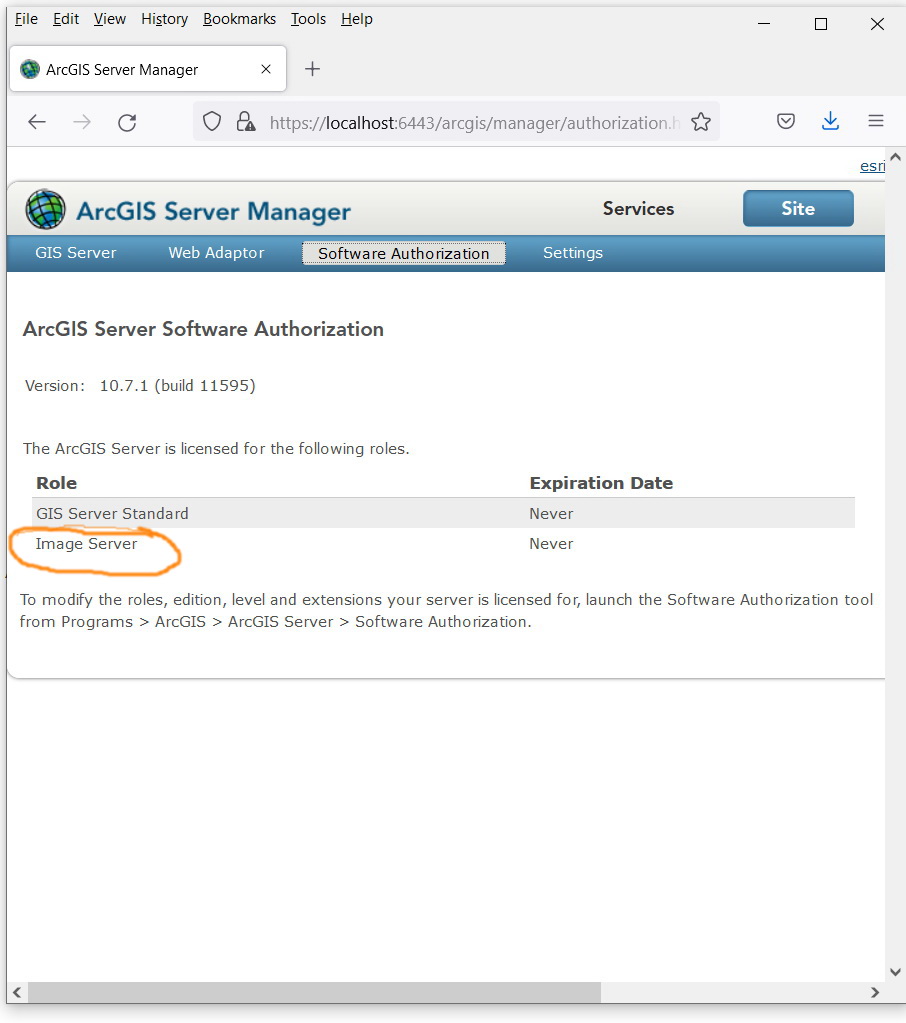Save the page to Pocket icon
906x1023 pixels.
(x=786, y=121)
